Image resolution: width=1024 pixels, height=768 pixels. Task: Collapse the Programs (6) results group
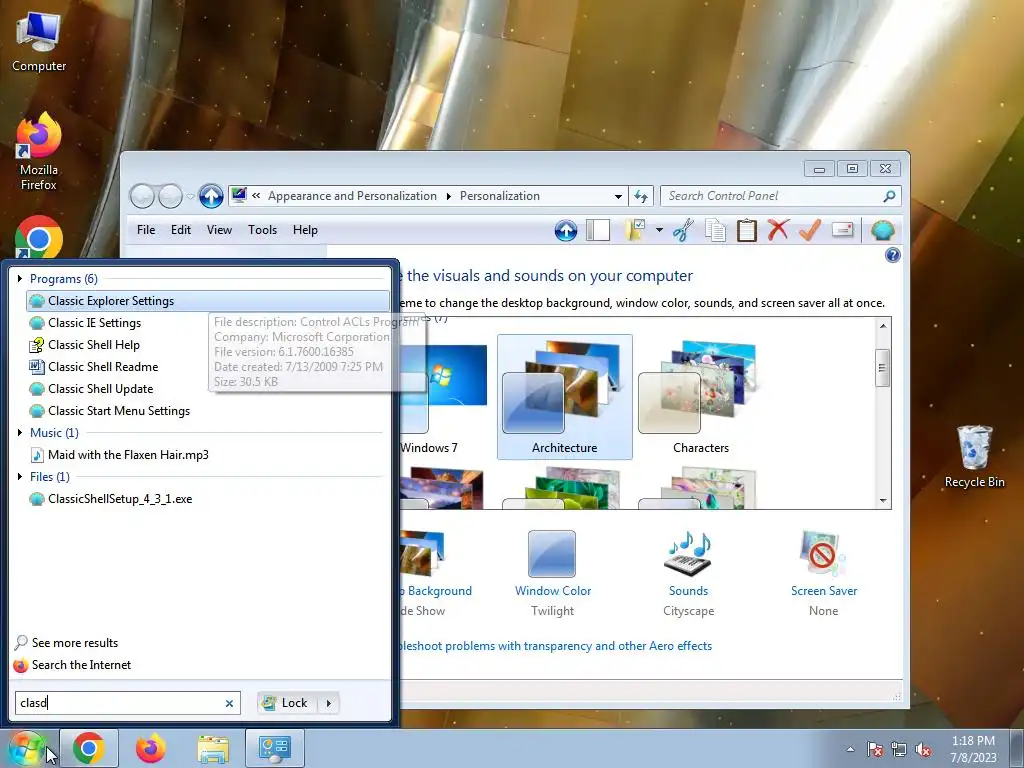click(20, 279)
